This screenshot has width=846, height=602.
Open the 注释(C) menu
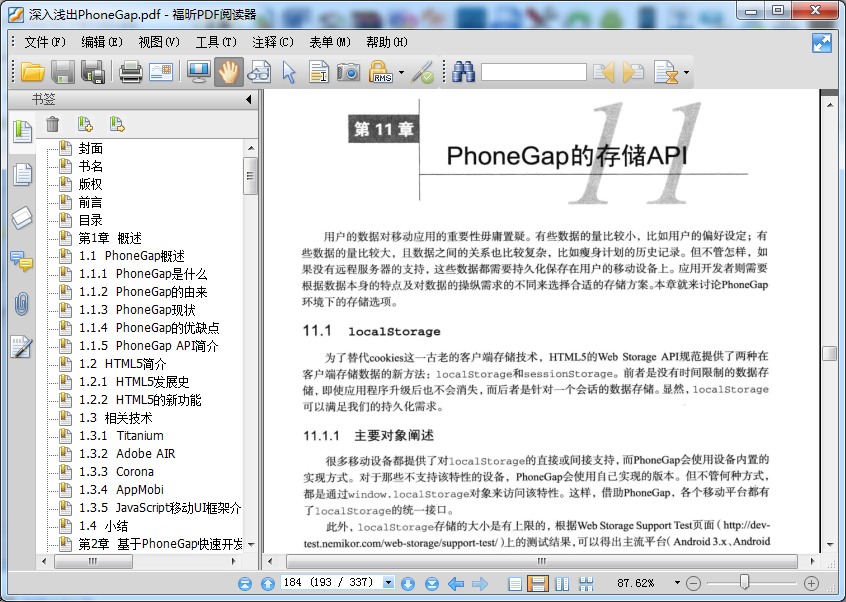tap(273, 42)
